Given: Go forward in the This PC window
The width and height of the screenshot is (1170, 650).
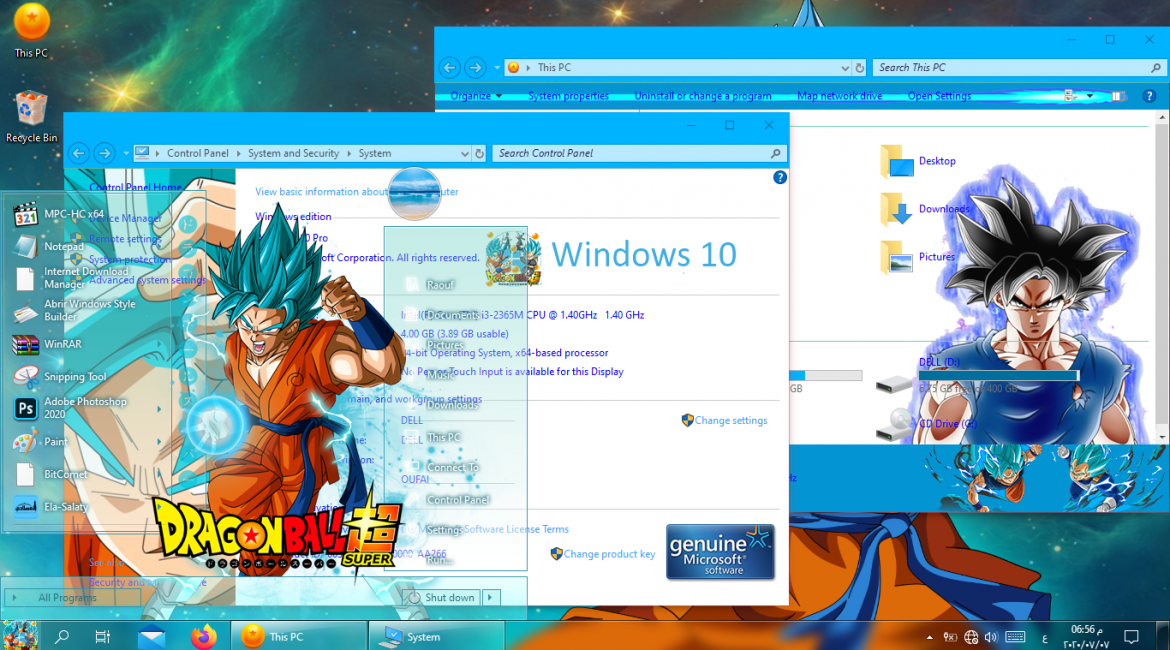Looking at the screenshot, I should (x=475, y=67).
